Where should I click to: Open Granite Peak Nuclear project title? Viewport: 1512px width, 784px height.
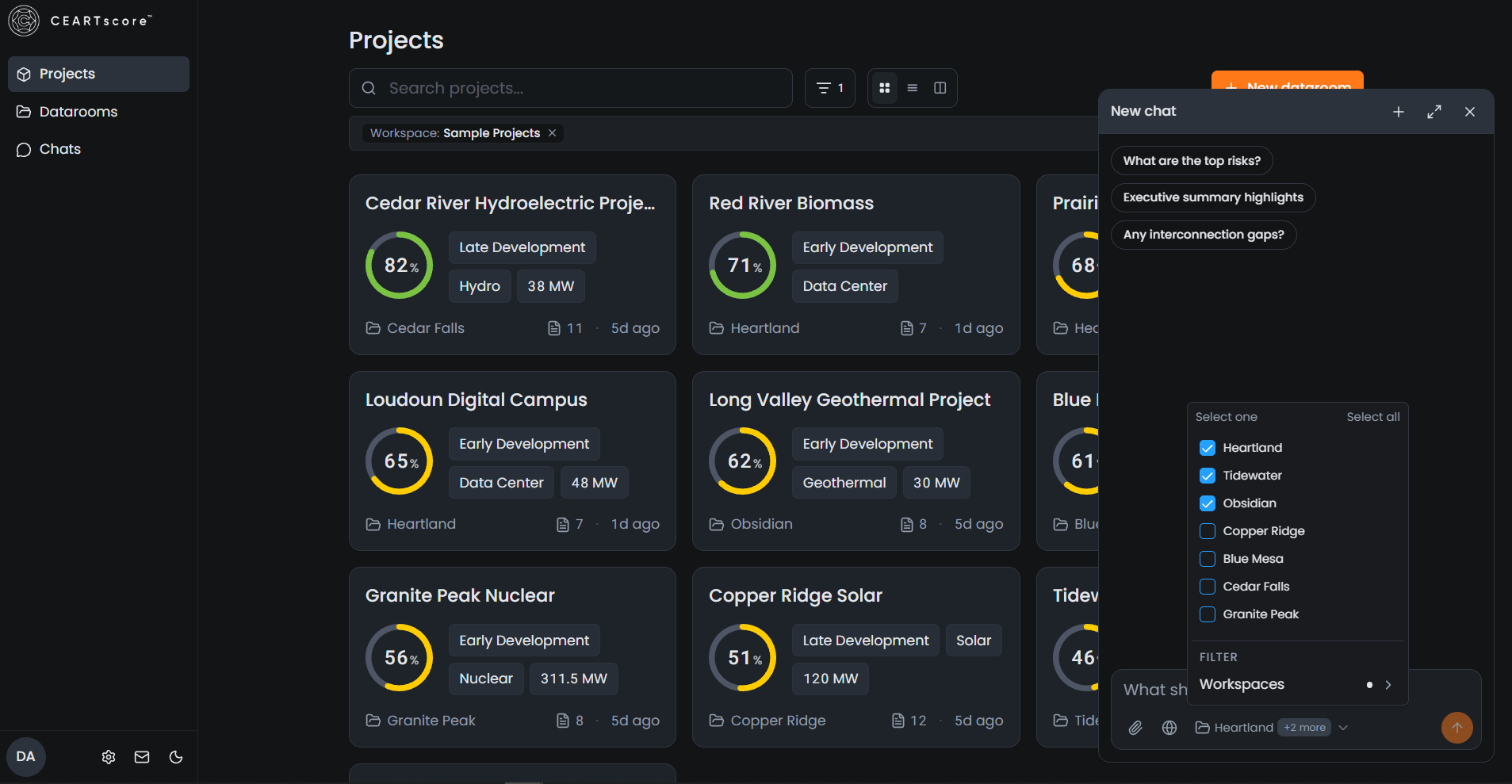coord(460,596)
